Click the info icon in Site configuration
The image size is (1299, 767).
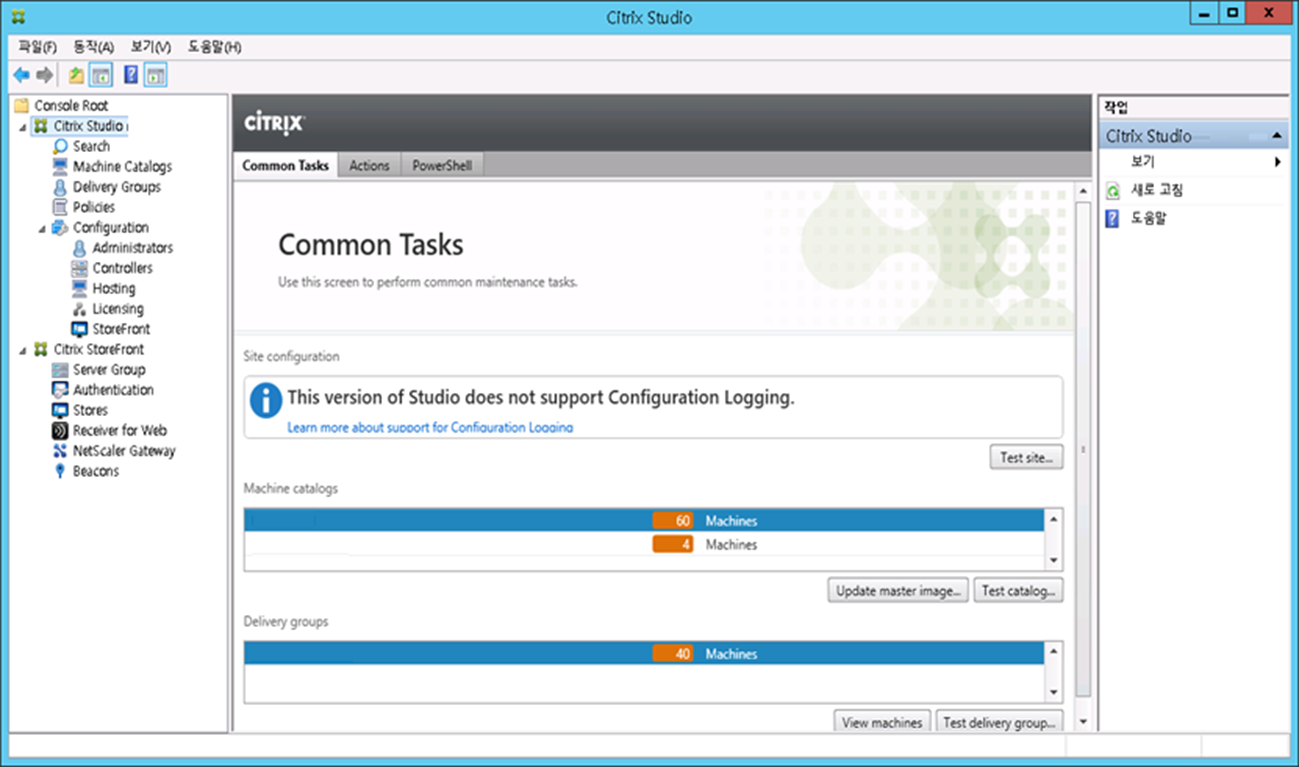266,399
